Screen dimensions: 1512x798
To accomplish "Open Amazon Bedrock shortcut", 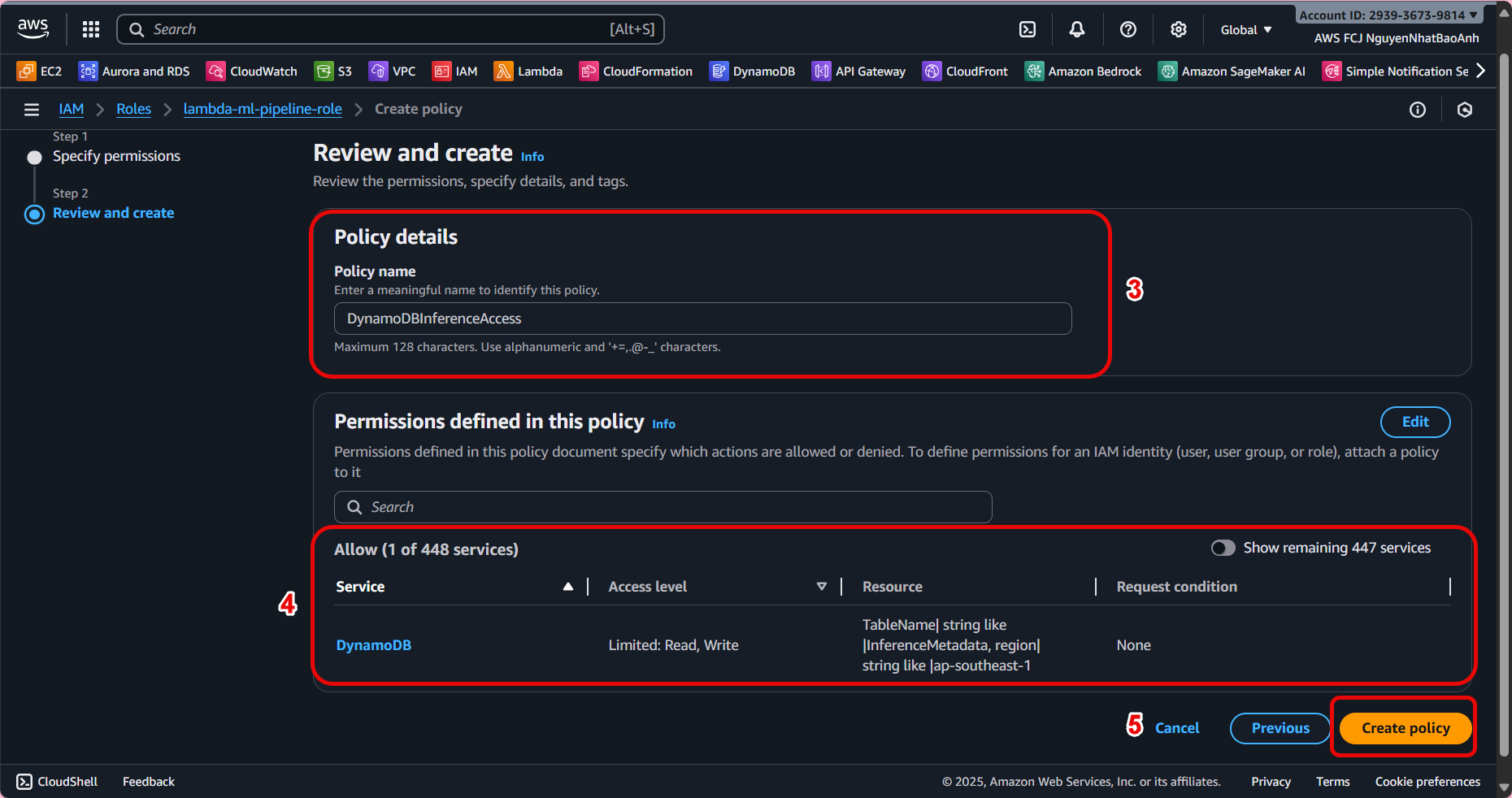I will tap(1083, 72).
